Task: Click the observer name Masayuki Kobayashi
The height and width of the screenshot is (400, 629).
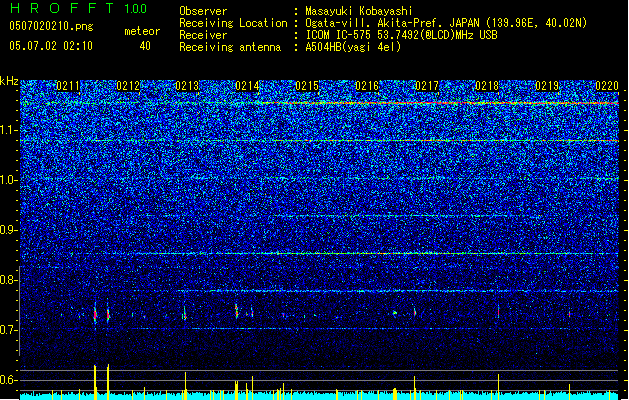Action: click(x=358, y=11)
